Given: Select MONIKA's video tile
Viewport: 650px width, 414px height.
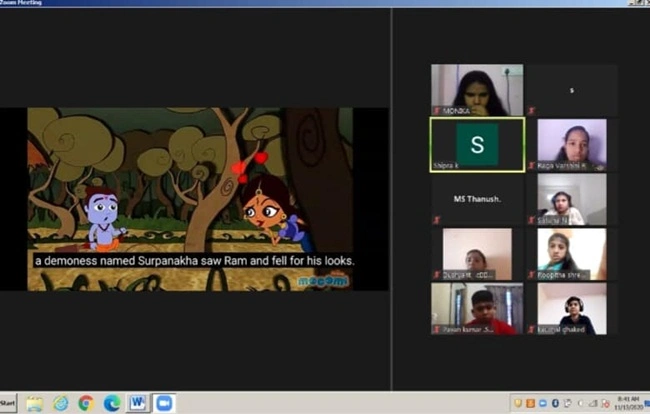Looking at the screenshot, I should (477, 90).
